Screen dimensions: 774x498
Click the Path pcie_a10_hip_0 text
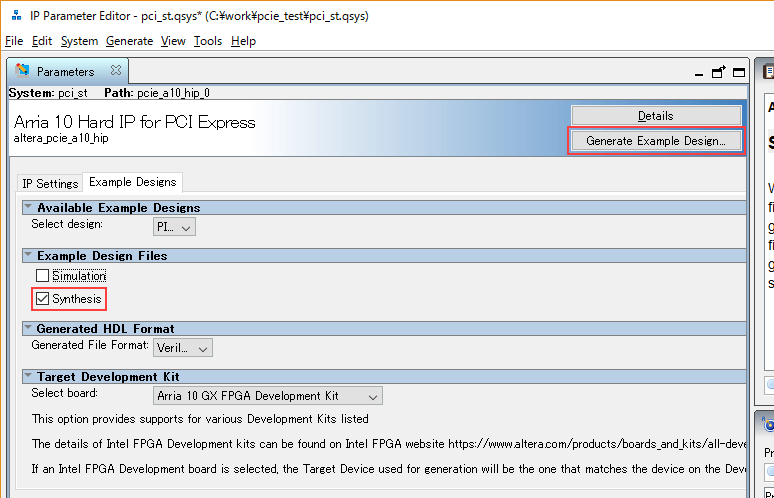click(157, 93)
